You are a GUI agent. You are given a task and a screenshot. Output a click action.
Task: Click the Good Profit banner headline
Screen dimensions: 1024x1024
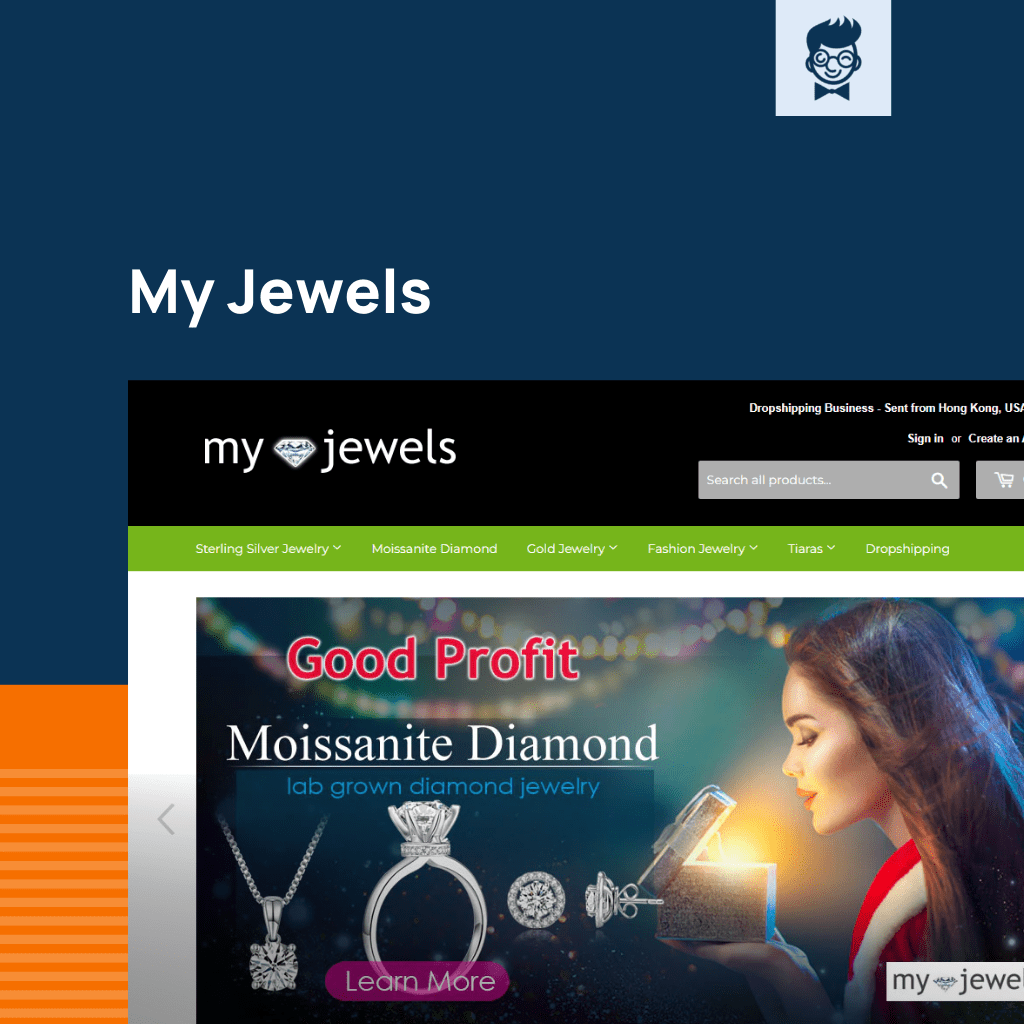(x=432, y=658)
